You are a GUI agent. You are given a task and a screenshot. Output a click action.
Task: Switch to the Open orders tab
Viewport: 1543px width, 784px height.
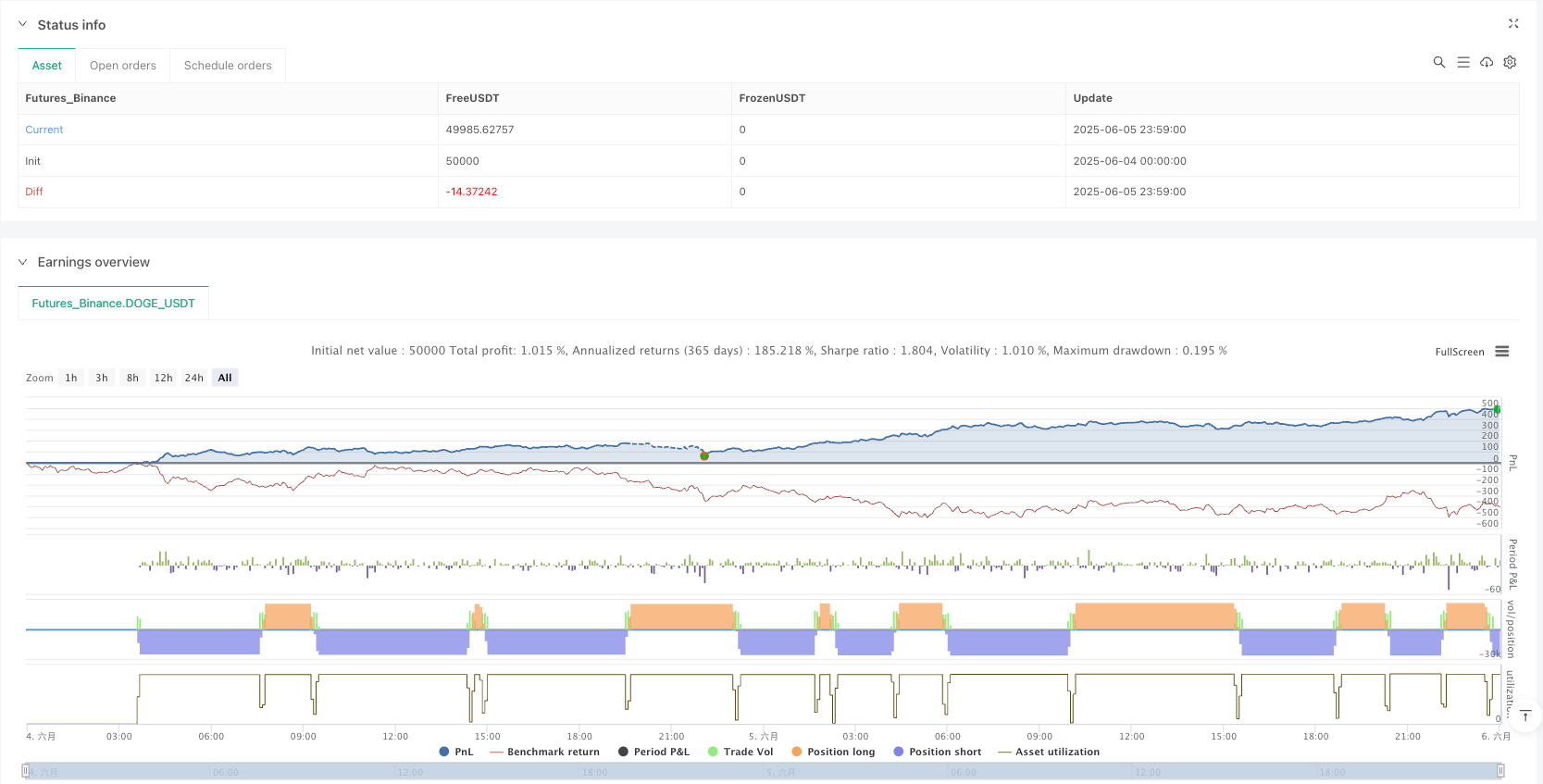123,66
